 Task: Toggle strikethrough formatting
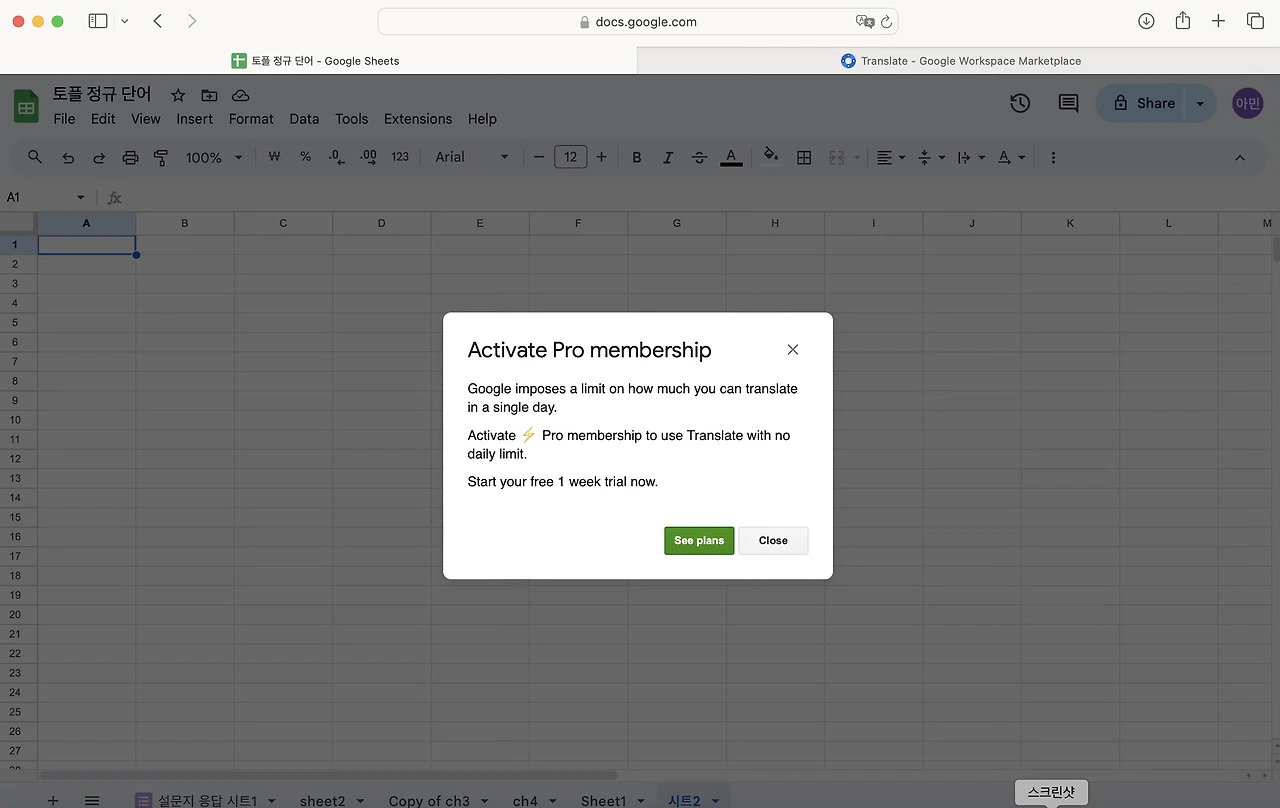point(699,157)
